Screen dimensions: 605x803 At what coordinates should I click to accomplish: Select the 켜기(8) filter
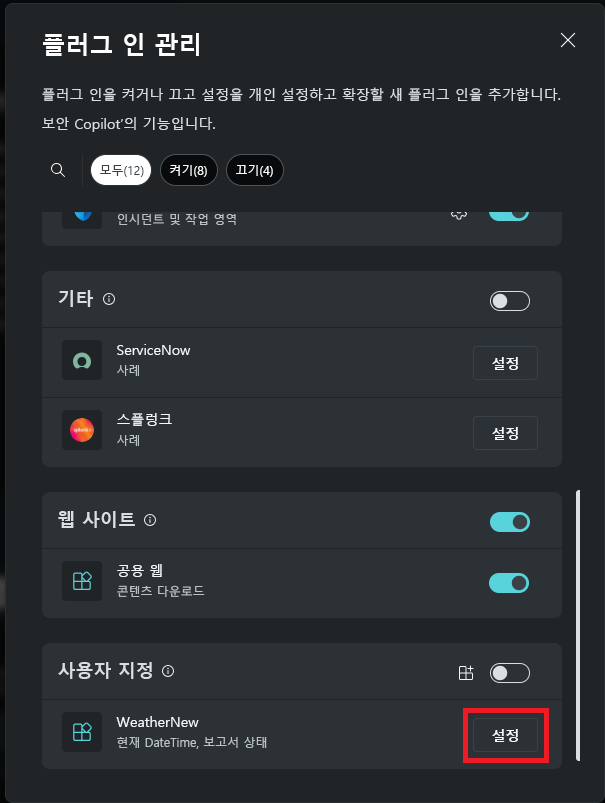tap(188, 170)
